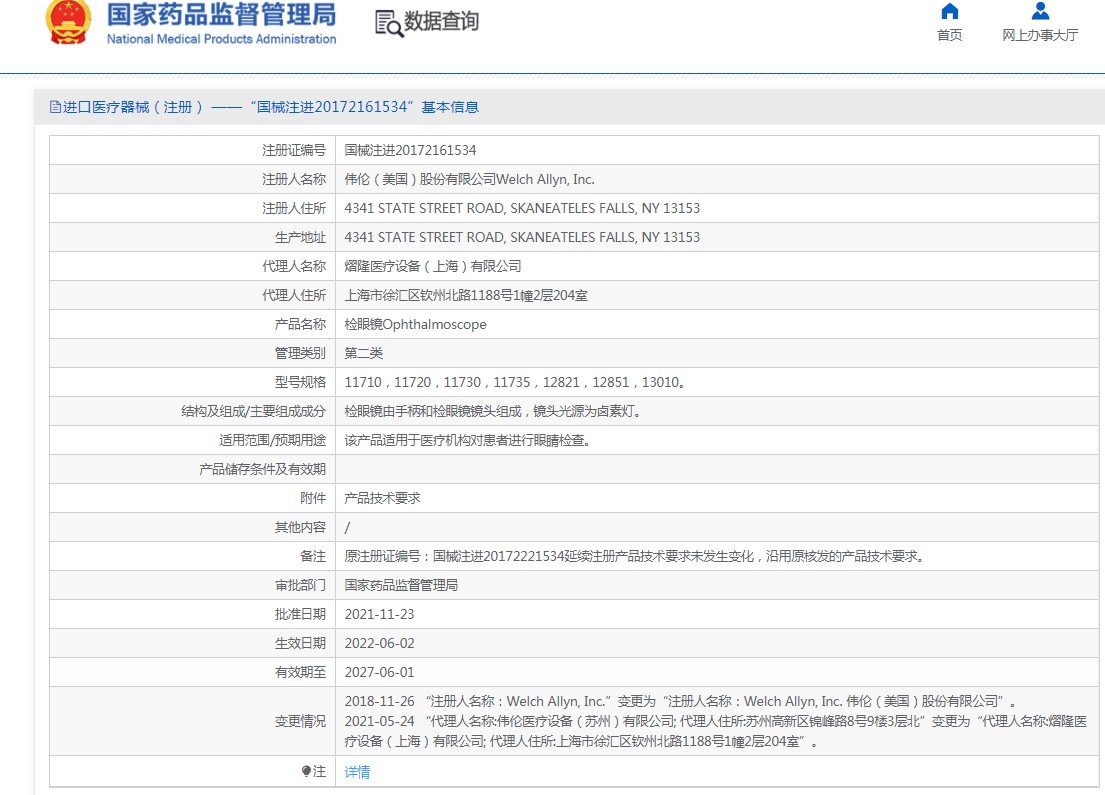Select the 附件 label cell

tap(192, 498)
